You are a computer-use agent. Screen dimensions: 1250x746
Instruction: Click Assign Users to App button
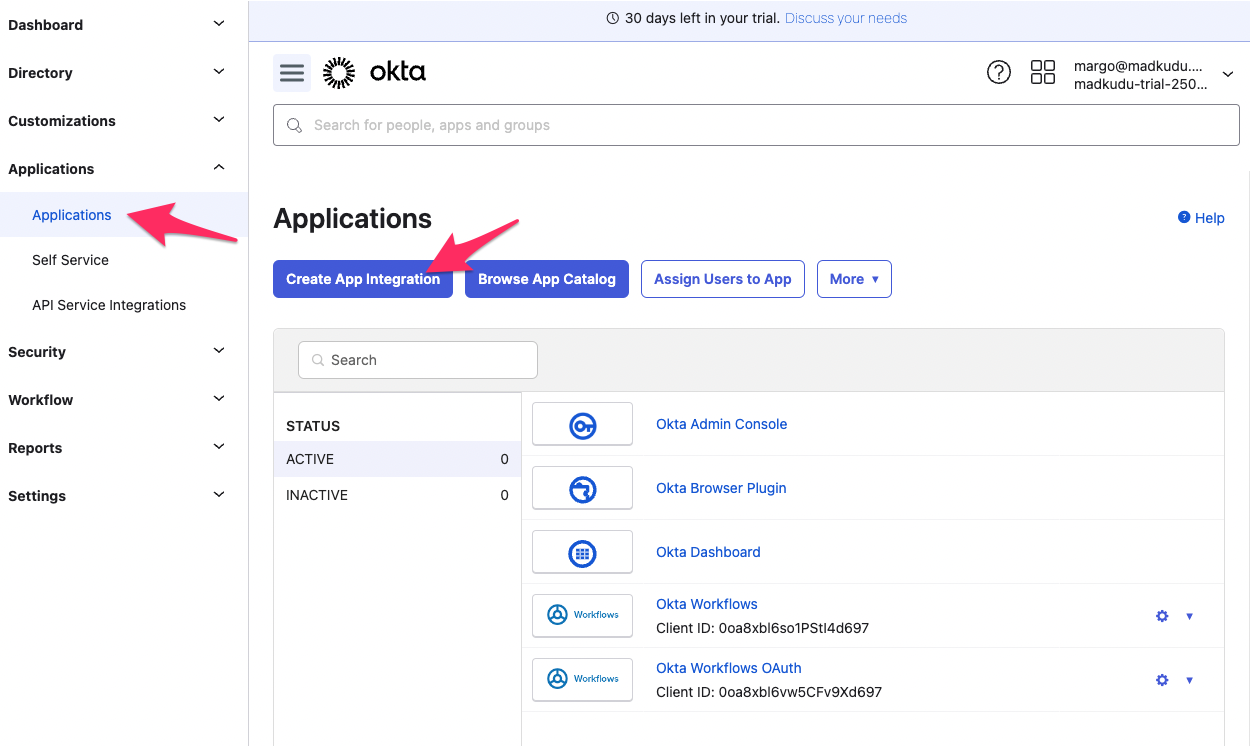(723, 279)
